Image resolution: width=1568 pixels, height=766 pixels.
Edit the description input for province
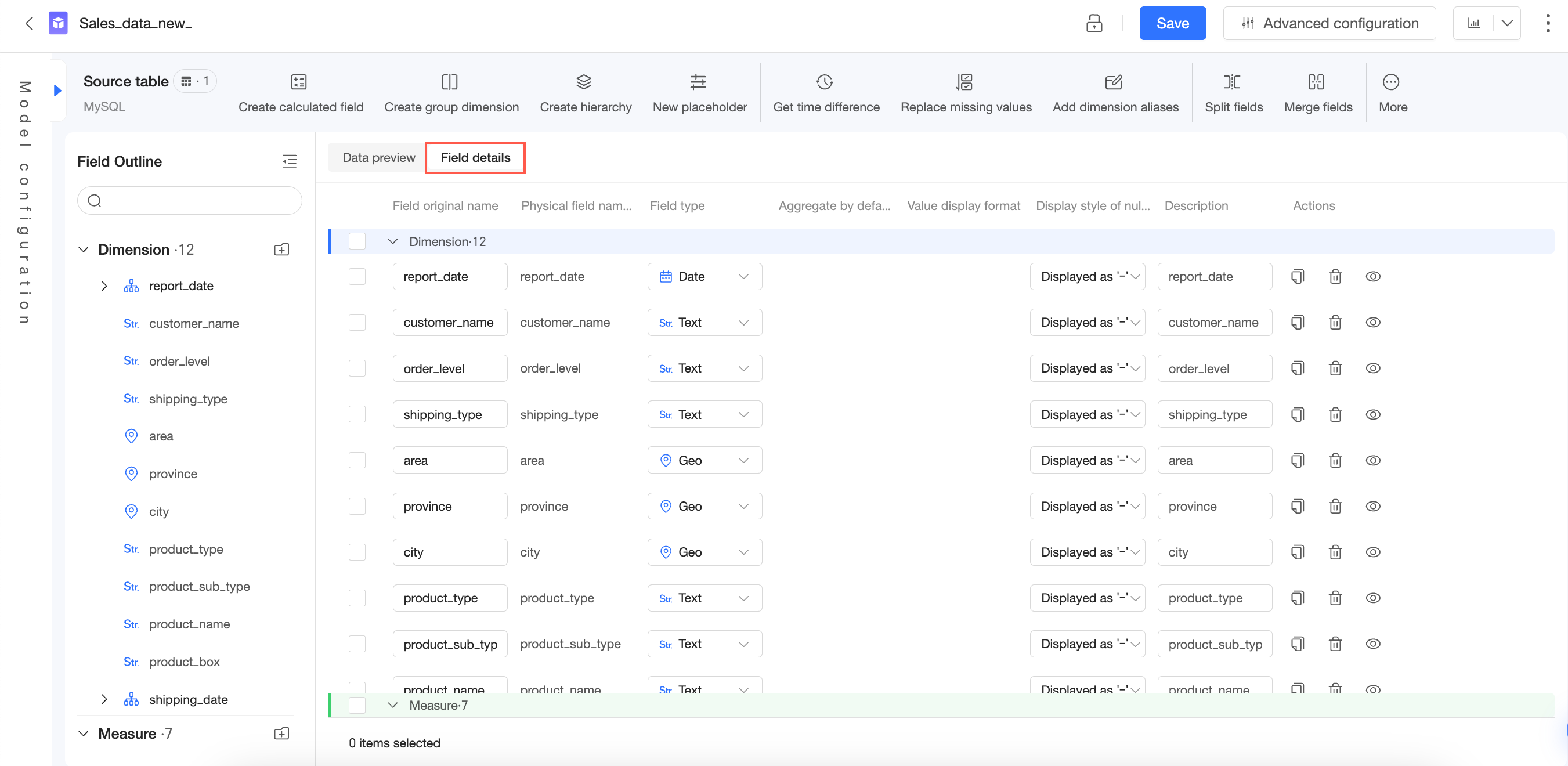(x=1215, y=506)
